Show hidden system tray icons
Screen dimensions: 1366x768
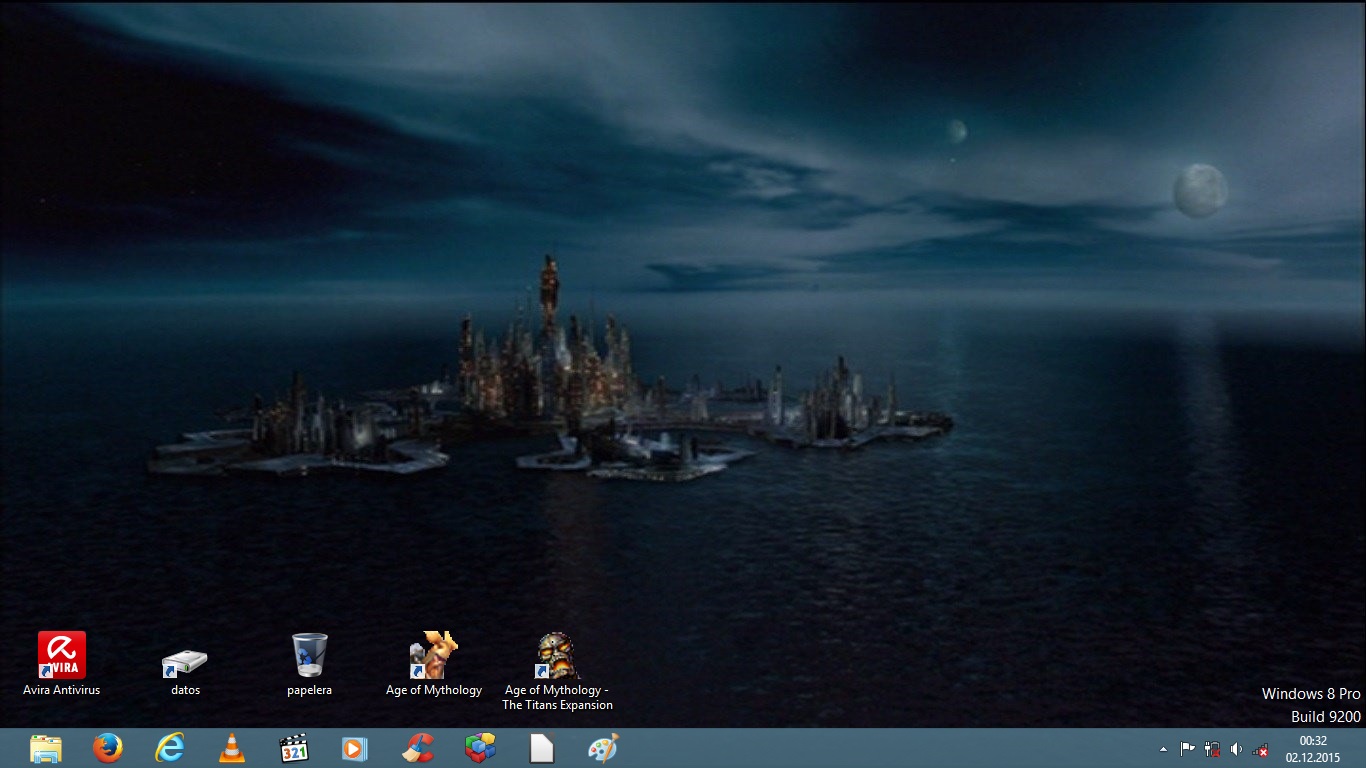tap(1163, 749)
